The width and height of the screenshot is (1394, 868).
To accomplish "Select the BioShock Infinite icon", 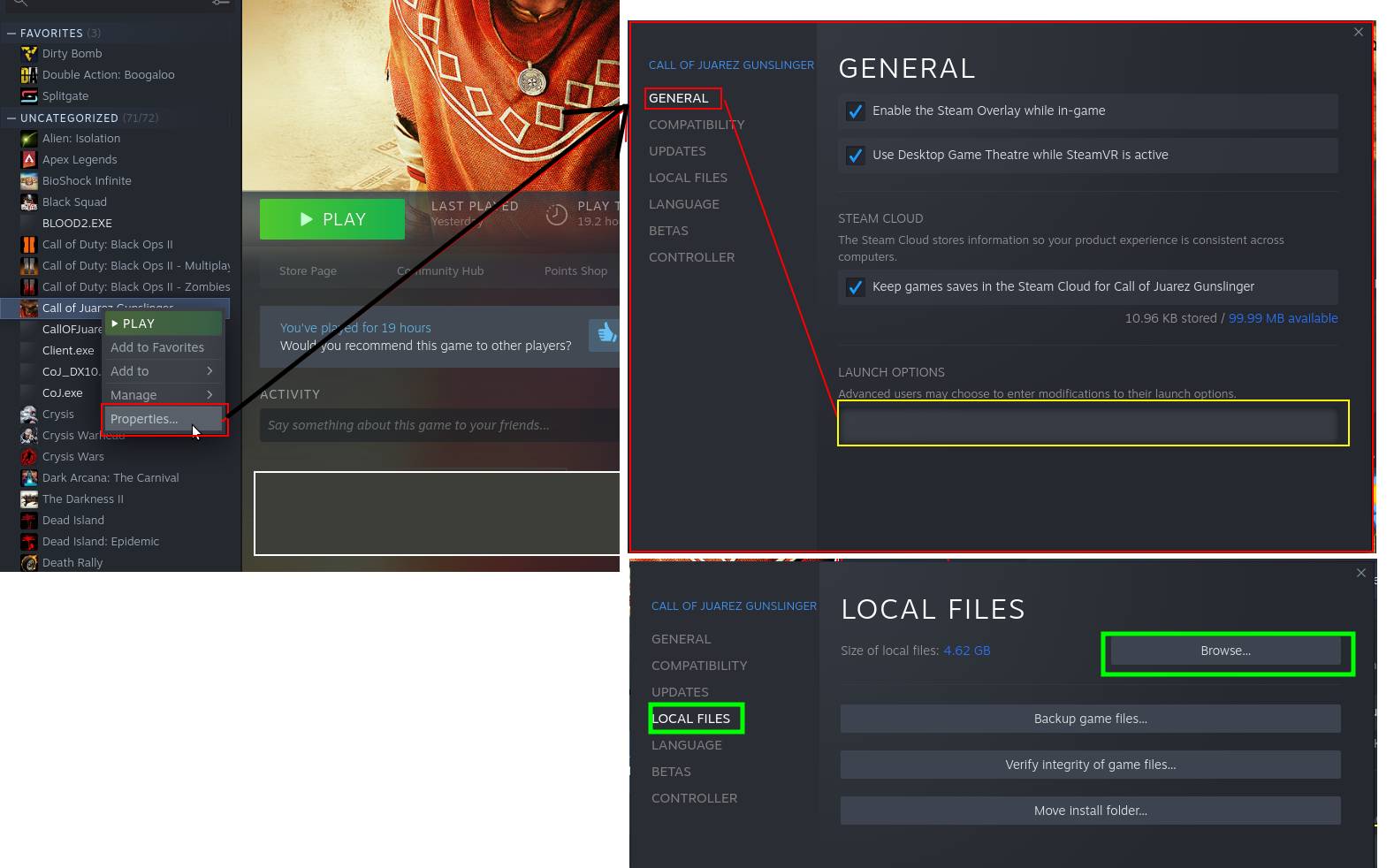I will point(29,181).
